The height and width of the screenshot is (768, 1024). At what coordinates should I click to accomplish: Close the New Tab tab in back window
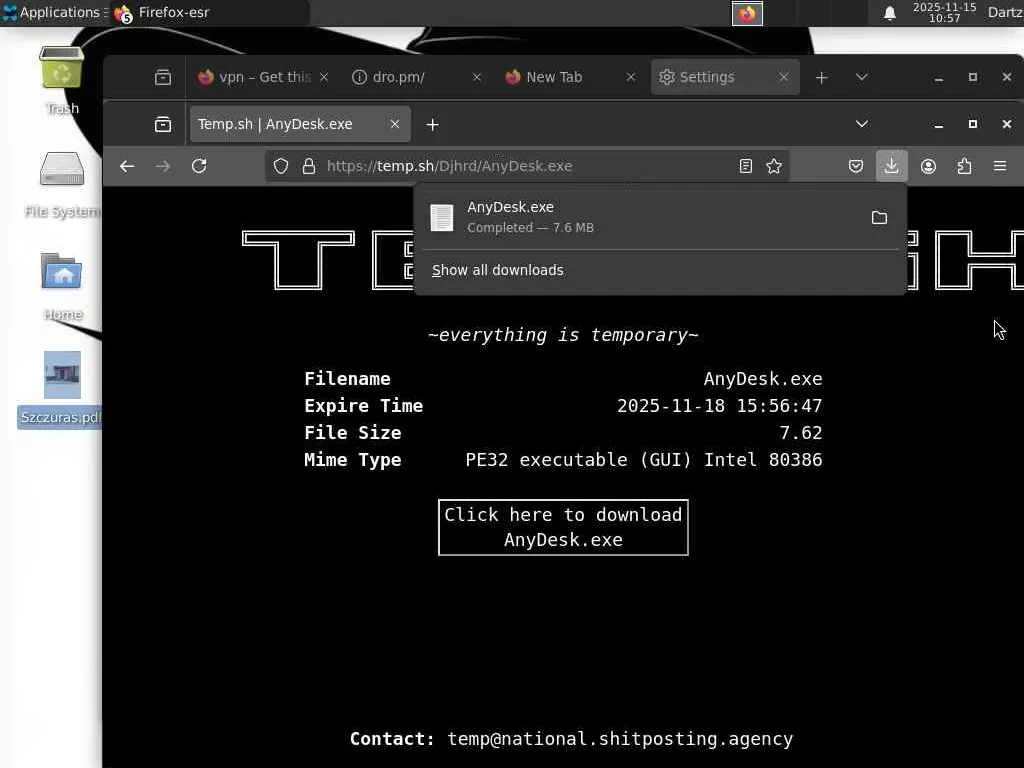point(630,77)
